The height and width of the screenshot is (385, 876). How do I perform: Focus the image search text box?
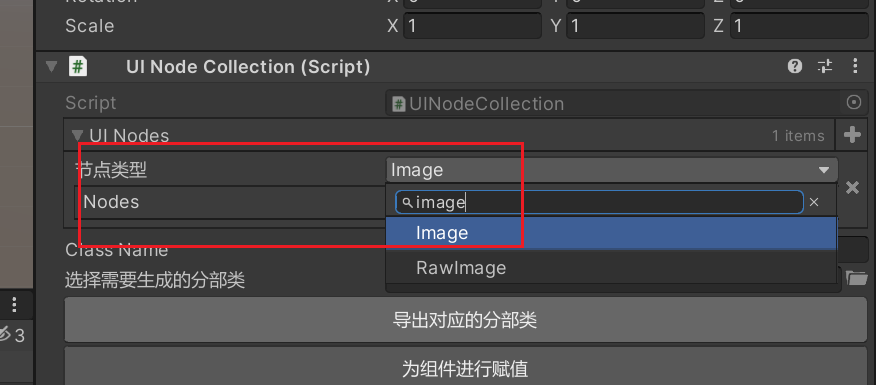(x=599, y=202)
